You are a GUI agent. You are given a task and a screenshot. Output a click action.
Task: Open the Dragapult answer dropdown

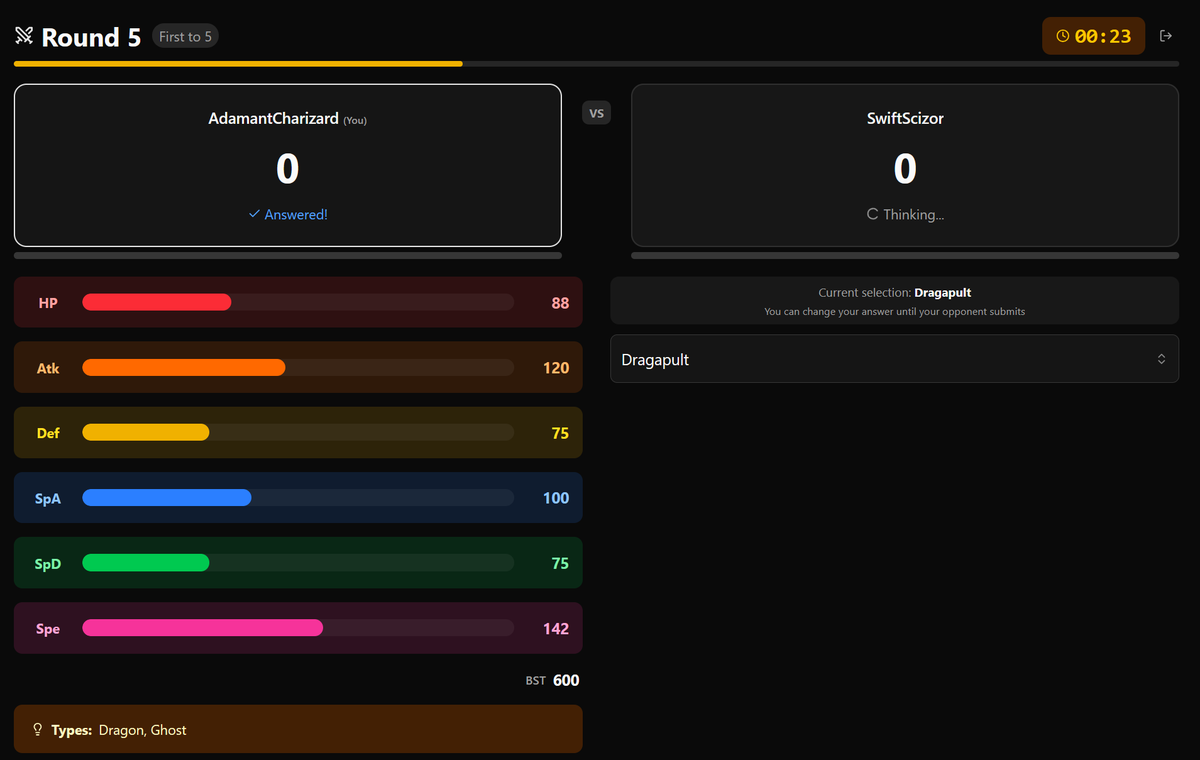pyautogui.click(x=894, y=359)
